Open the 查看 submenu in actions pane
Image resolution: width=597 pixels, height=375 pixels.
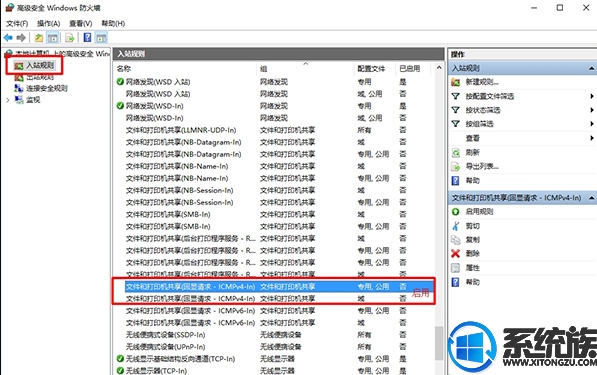[473, 138]
